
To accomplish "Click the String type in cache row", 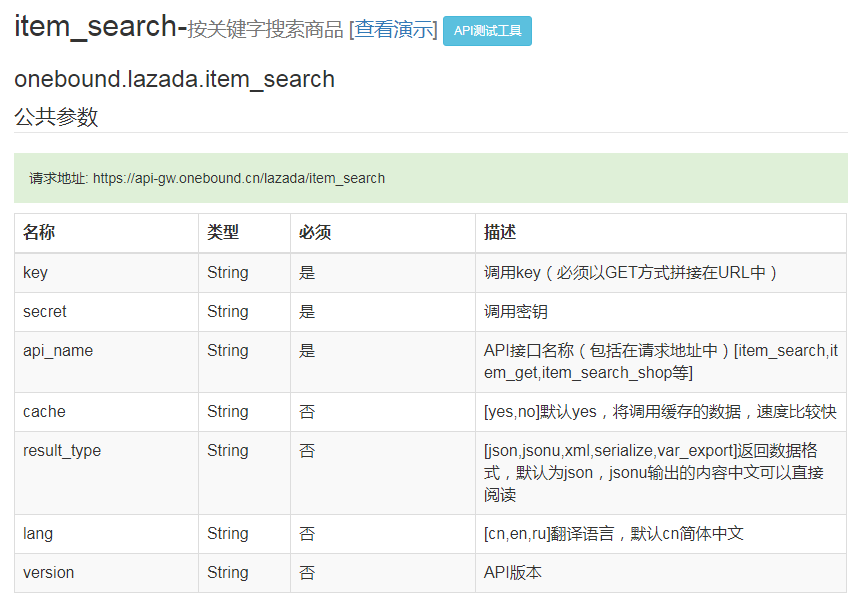I will tap(227, 412).
